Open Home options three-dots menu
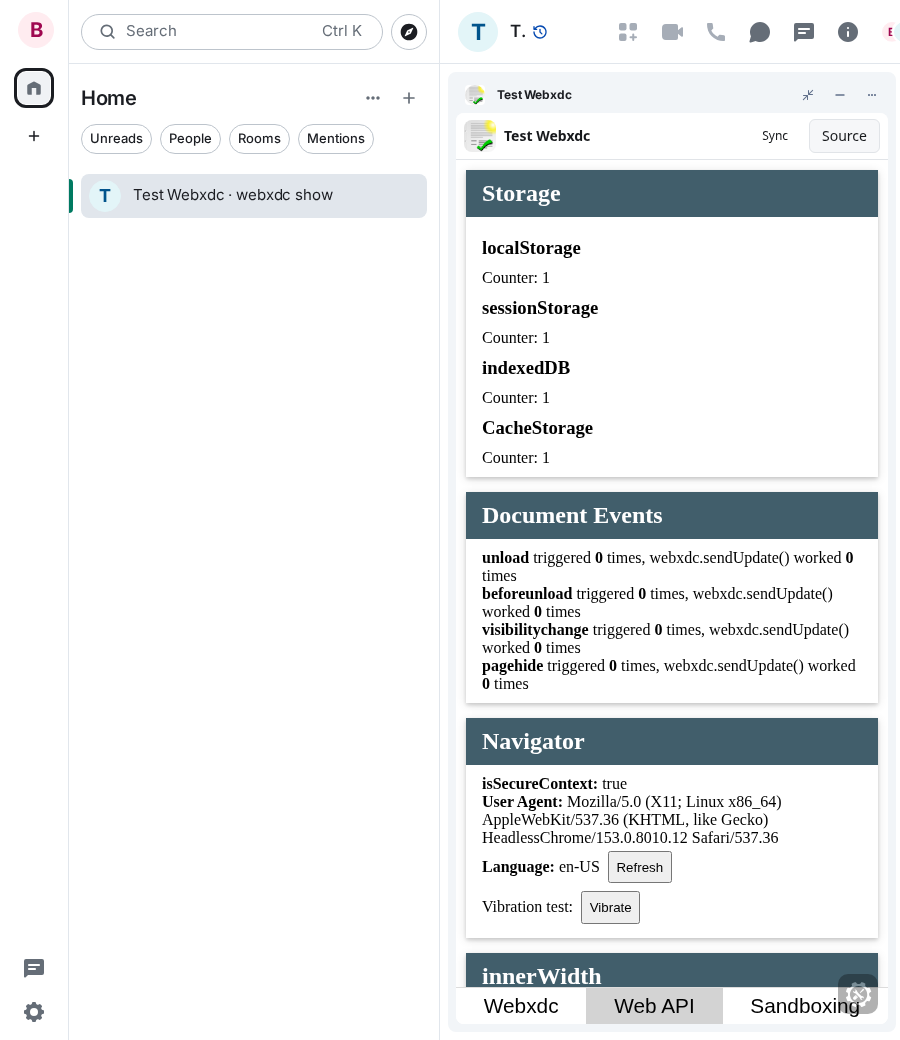The image size is (900, 1040). click(x=373, y=98)
